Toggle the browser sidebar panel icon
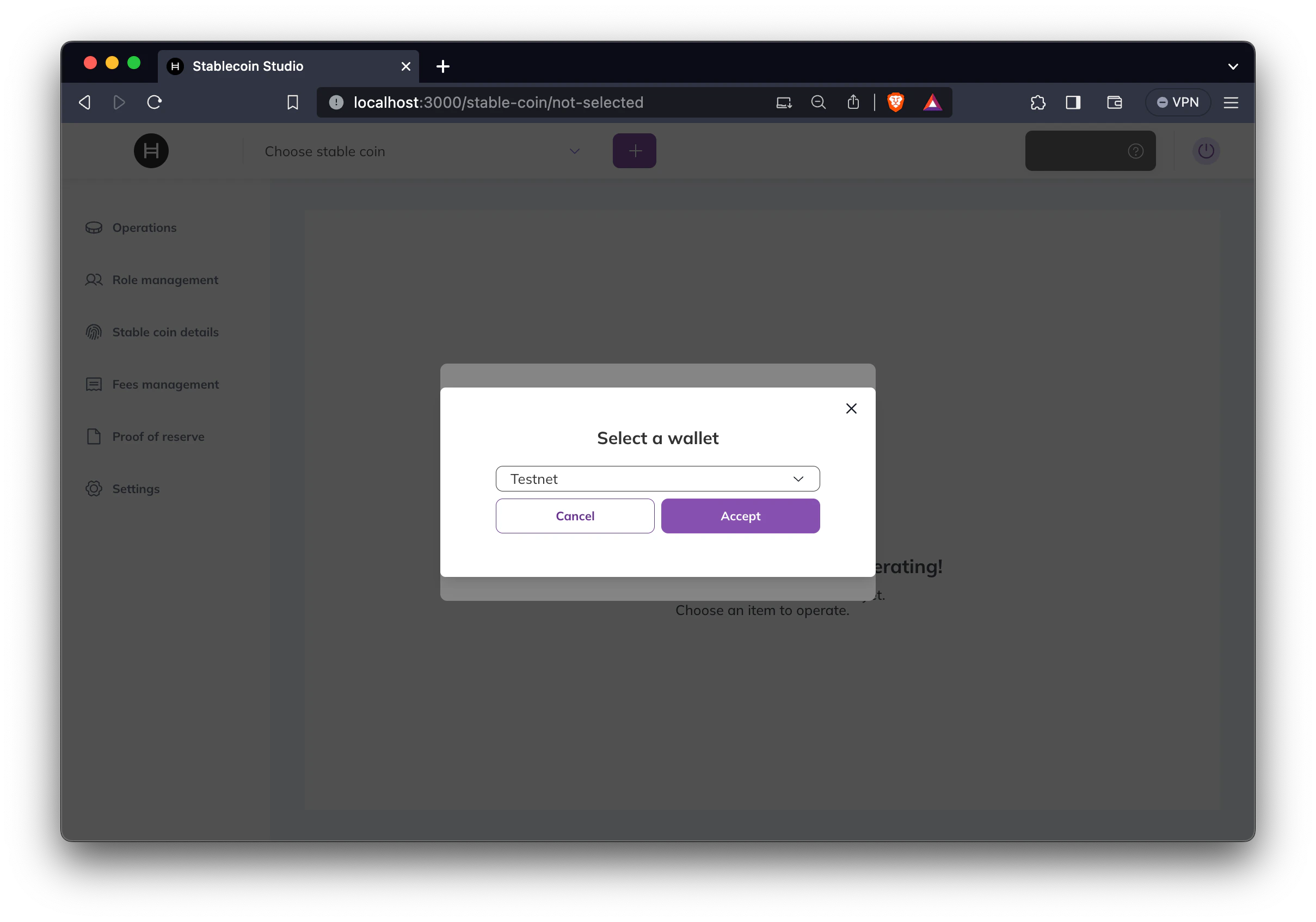1316x922 pixels. pyautogui.click(x=1073, y=102)
